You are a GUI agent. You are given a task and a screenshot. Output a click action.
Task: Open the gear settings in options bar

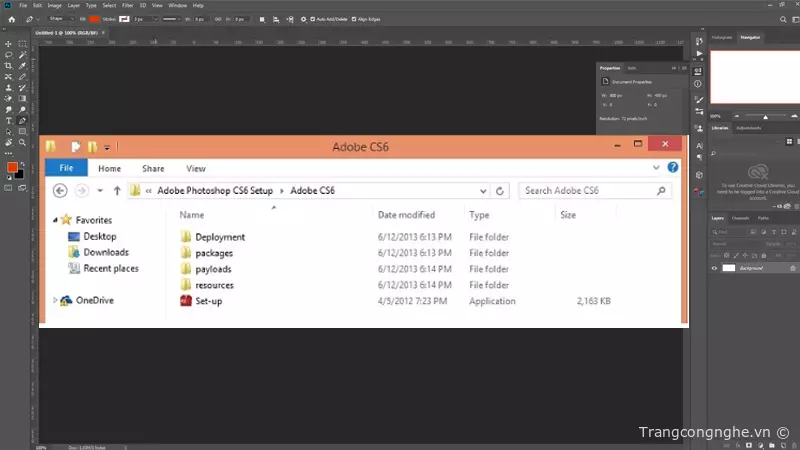coord(304,19)
